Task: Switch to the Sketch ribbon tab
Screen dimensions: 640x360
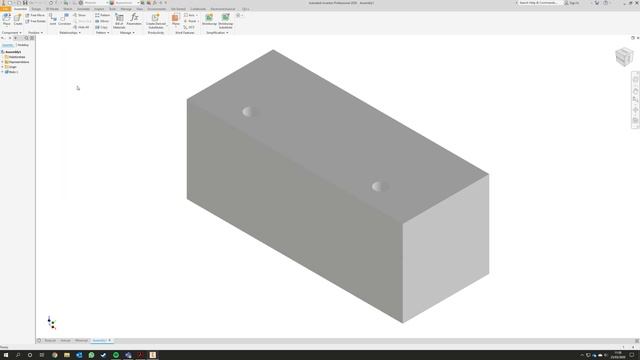Action: tap(68, 9)
